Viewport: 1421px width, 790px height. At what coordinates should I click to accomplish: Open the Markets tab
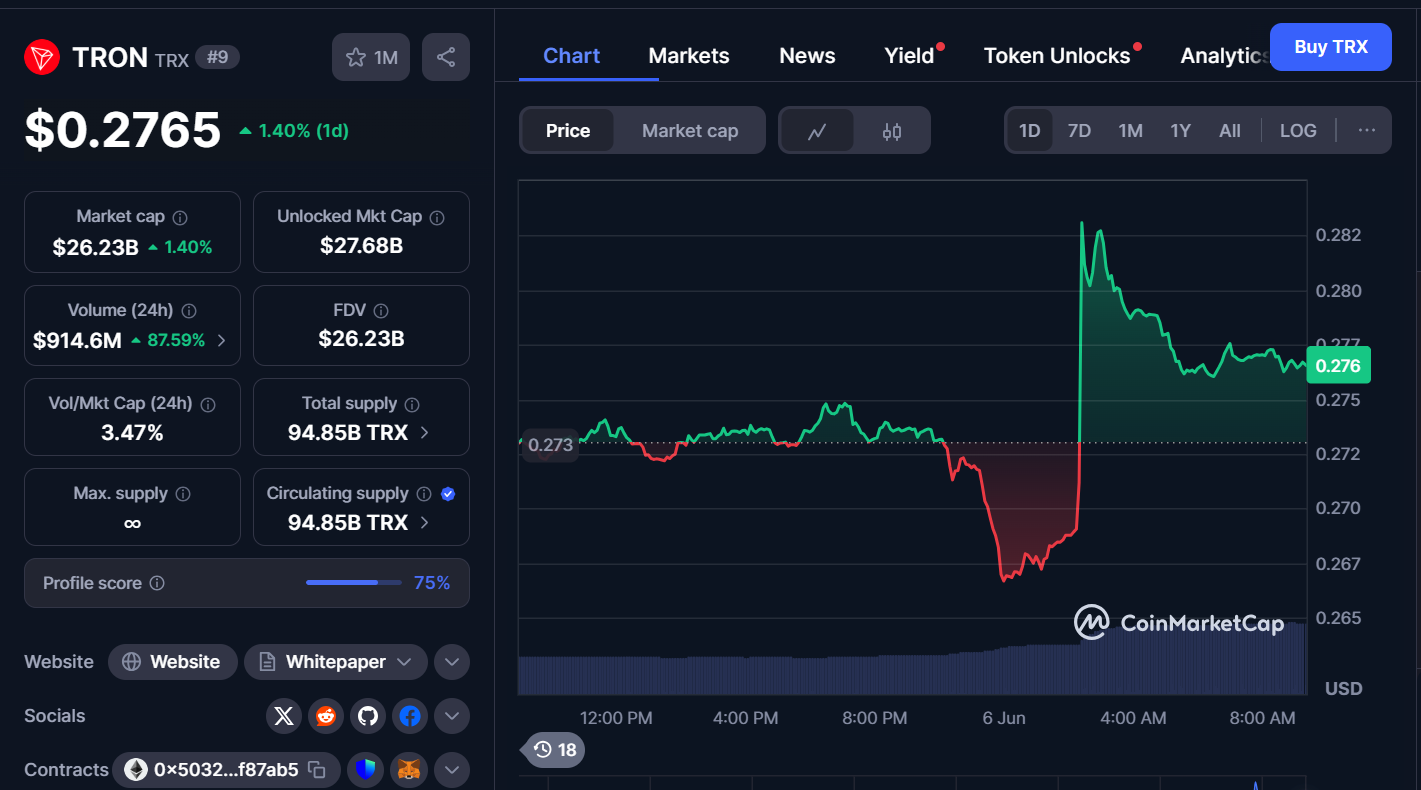coord(689,56)
